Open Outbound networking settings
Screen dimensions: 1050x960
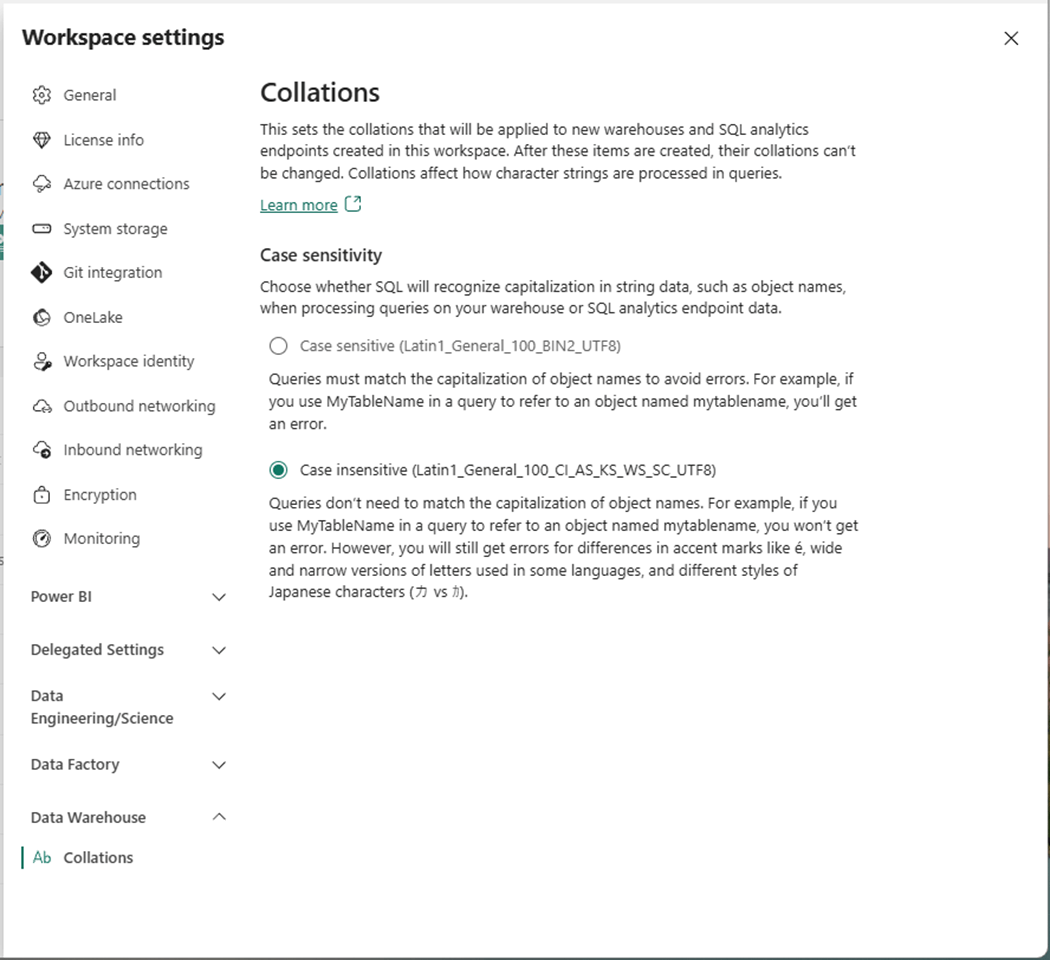pyautogui.click(x=139, y=406)
